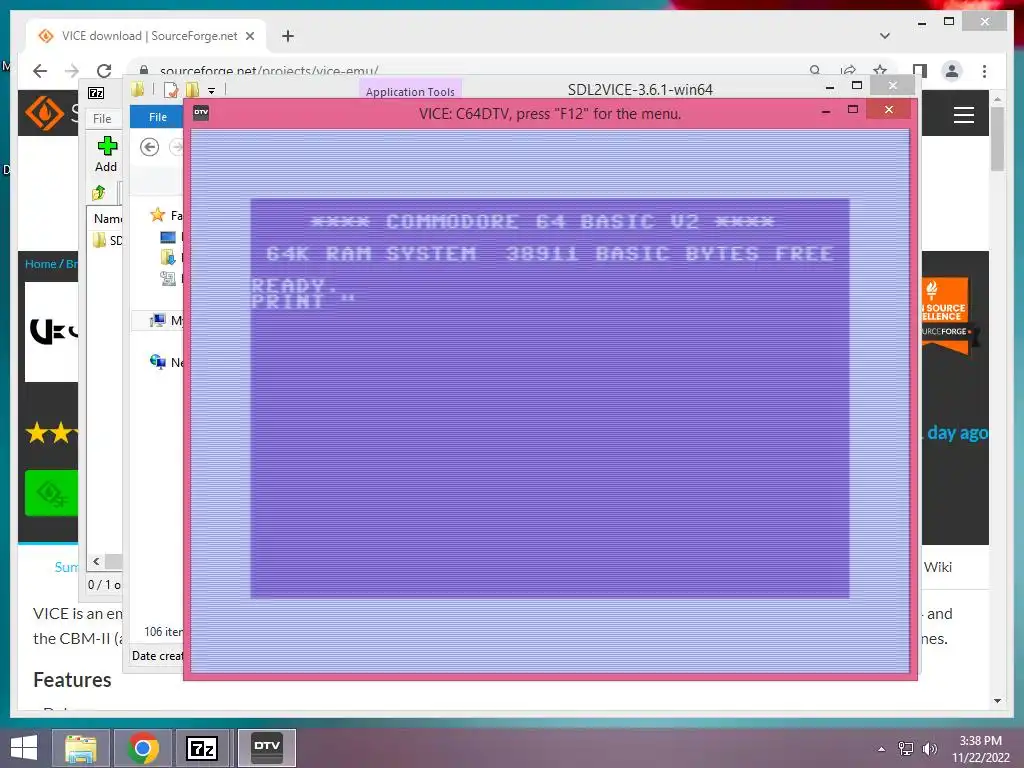Open the 7-Zip File menu
The width and height of the screenshot is (1024, 768).
pyautogui.click(x=102, y=118)
